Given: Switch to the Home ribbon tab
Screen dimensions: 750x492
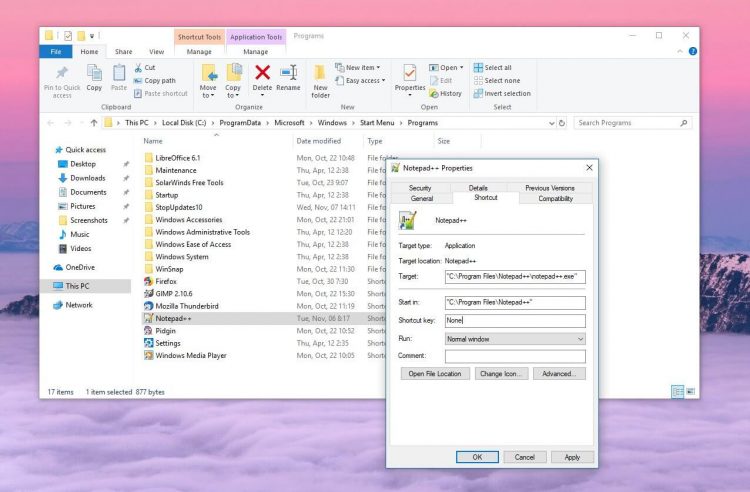Looking at the screenshot, I should (x=89, y=52).
